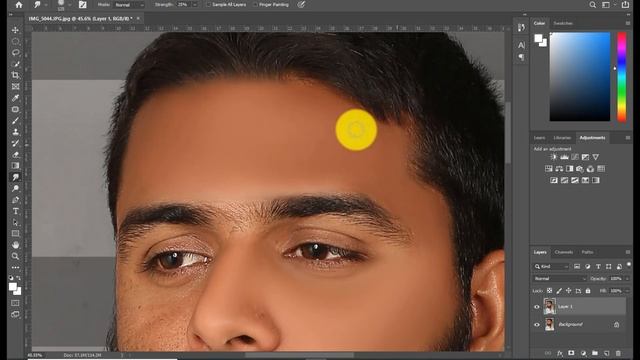Open the smudge Mode dropdown
The width and height of the screenshot is (640, 360).
pyautogui.click(x=129, y=5)
